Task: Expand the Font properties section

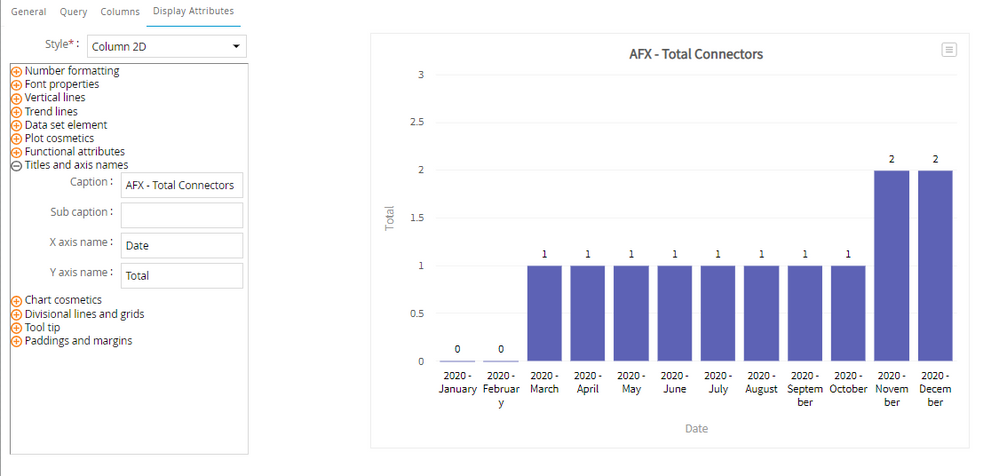Action: (x=16, y=85)
